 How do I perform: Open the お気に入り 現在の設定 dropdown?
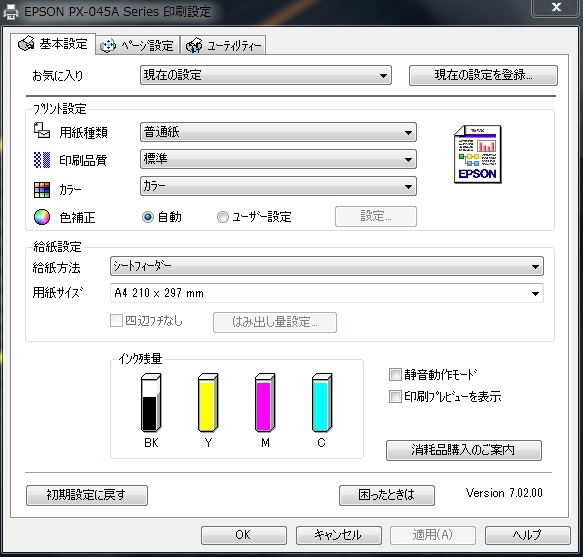click(266, 75)
